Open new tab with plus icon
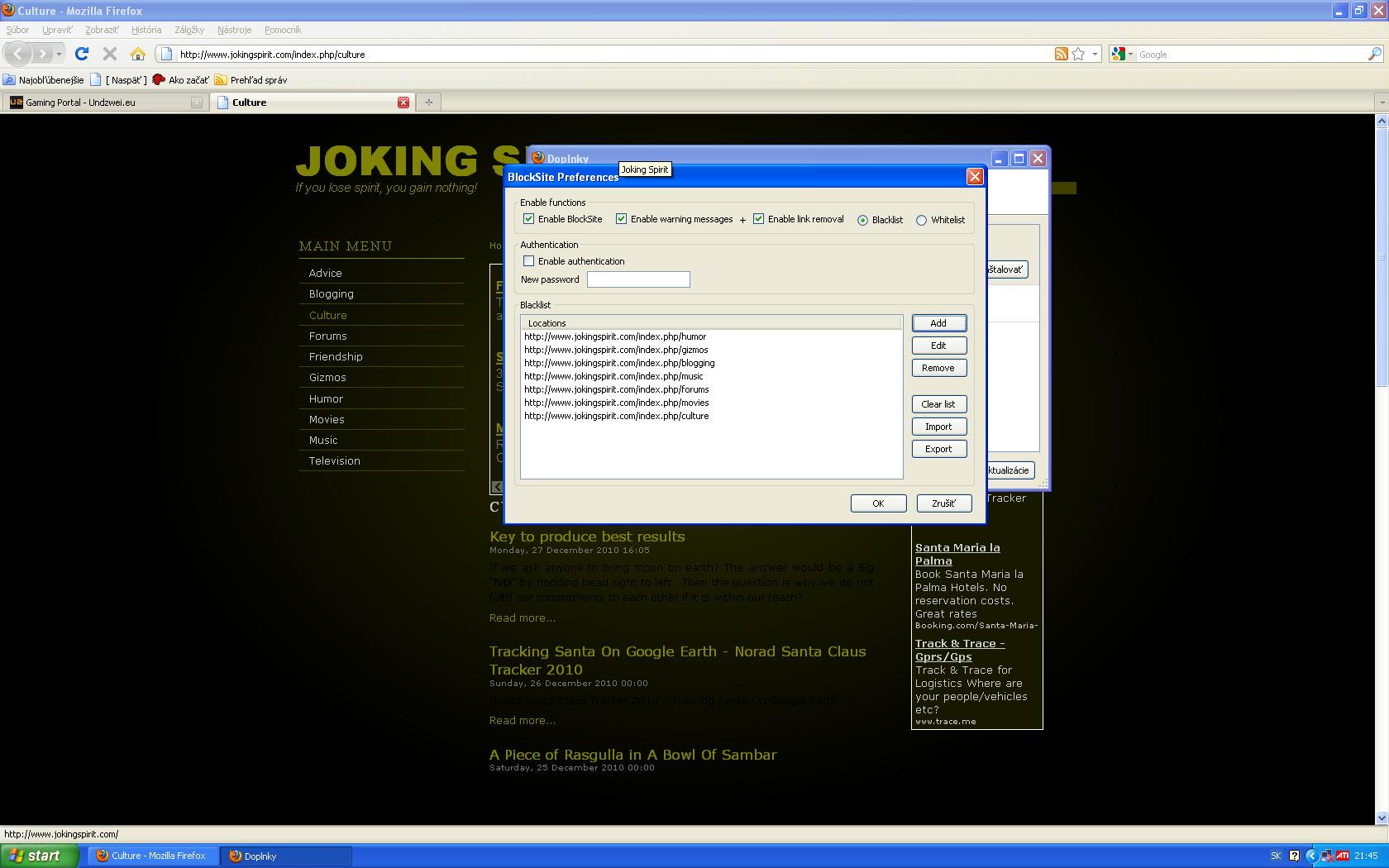1389x868 pixels. (428, 103)
